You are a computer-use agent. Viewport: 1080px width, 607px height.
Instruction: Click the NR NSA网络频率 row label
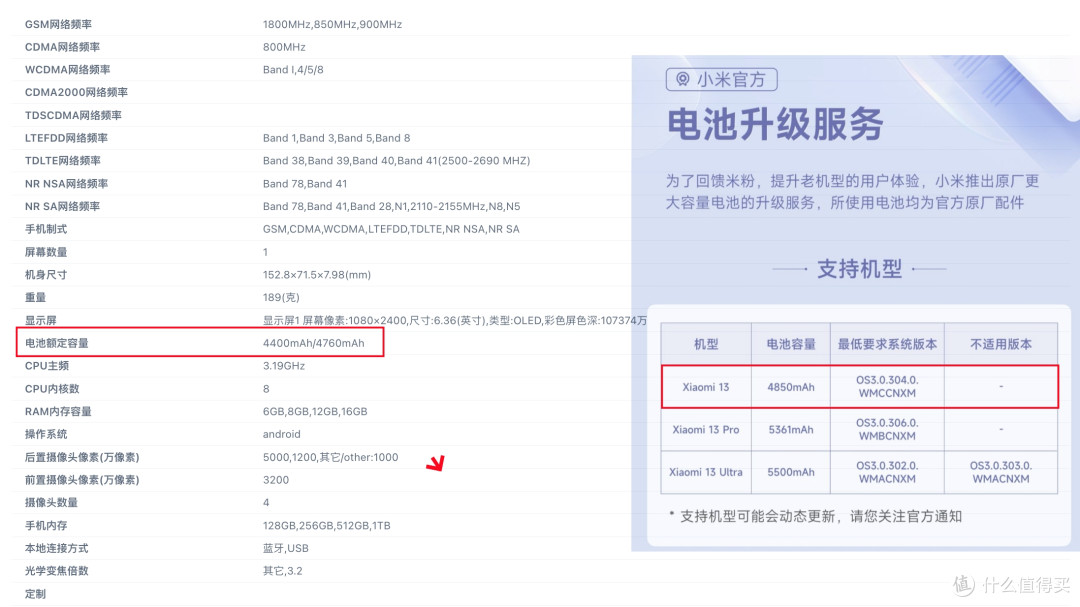coord(66,184)
